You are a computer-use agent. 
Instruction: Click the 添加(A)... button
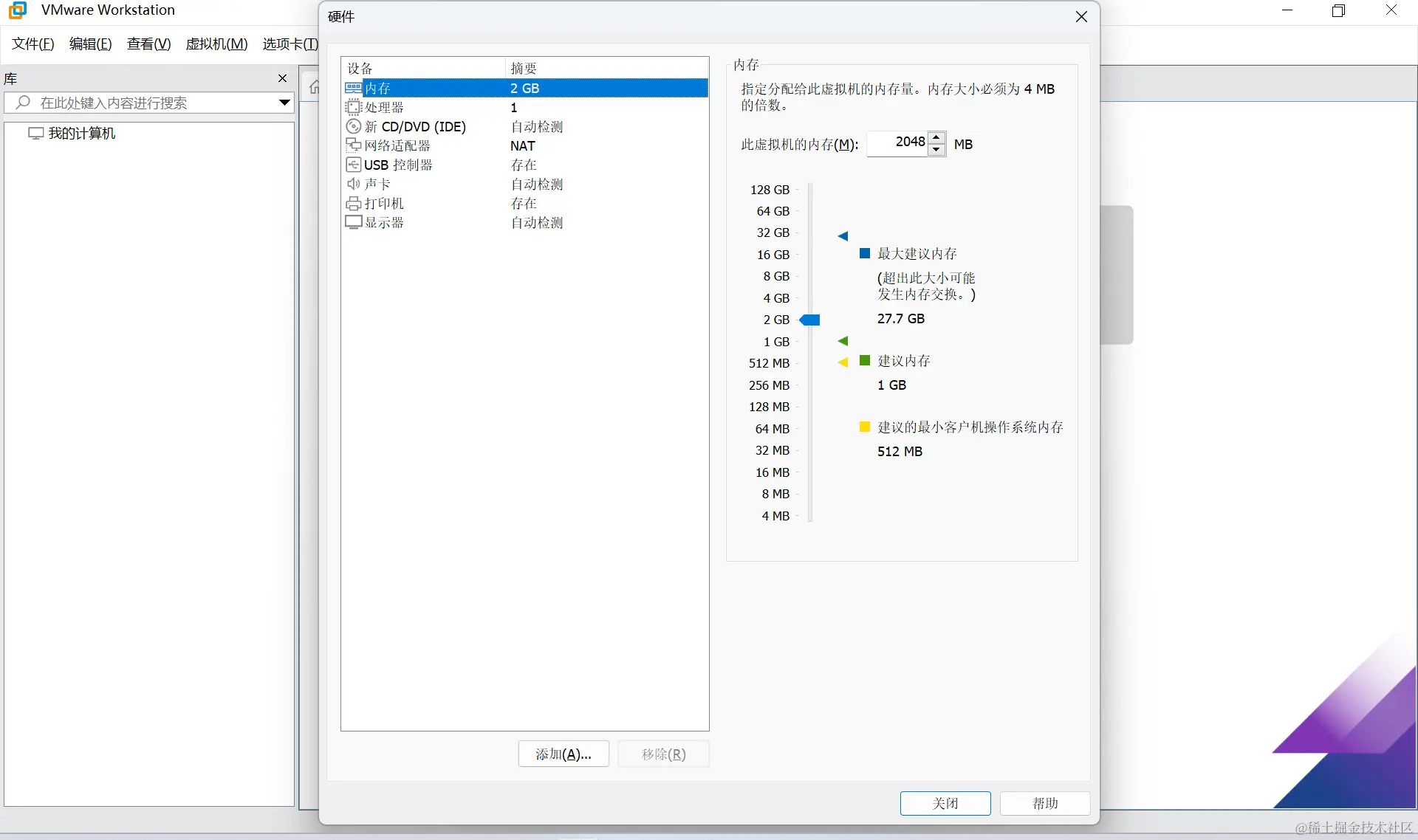[x=563, y=754]
